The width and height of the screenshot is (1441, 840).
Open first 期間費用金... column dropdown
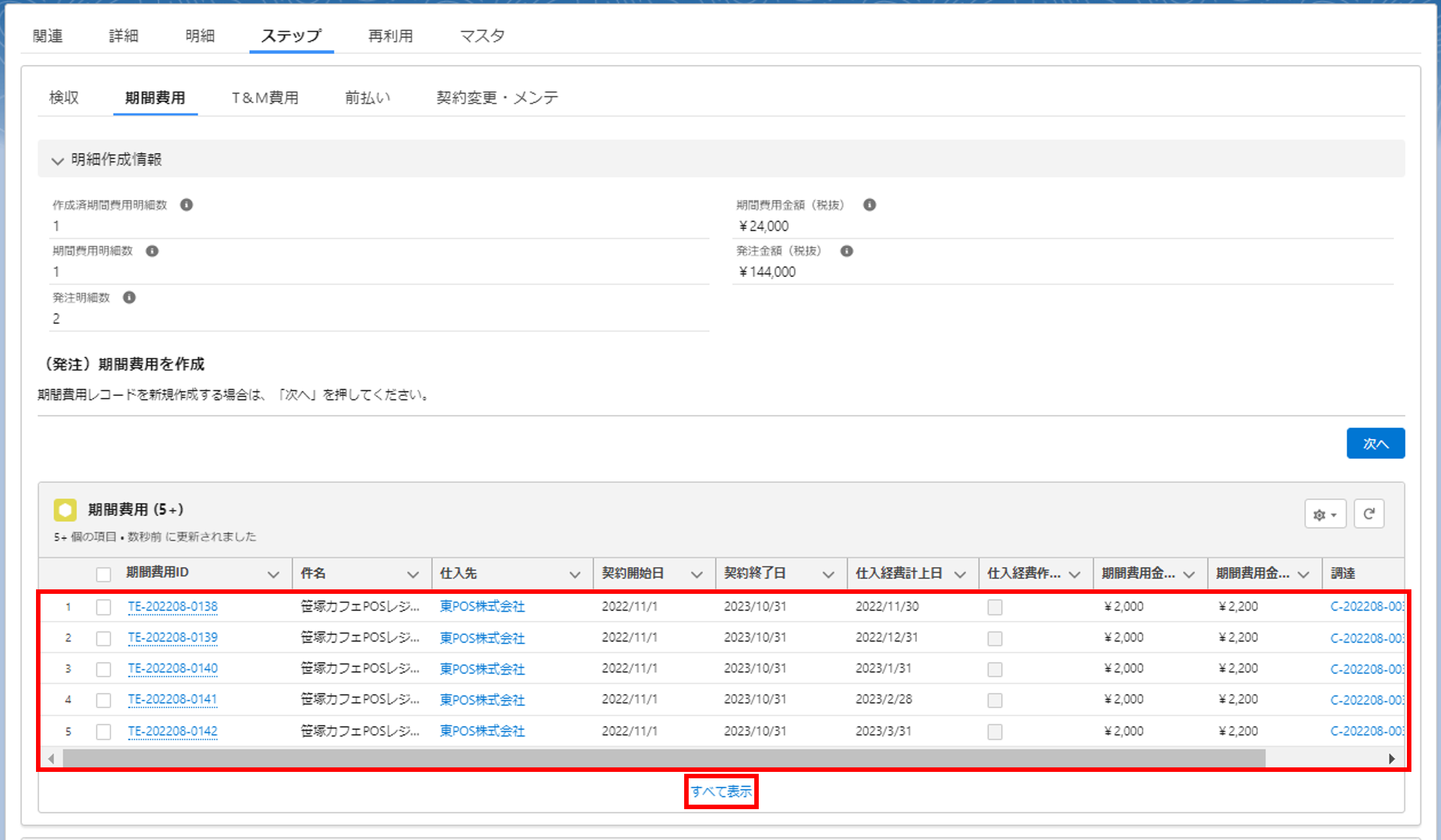point(1189,575)
